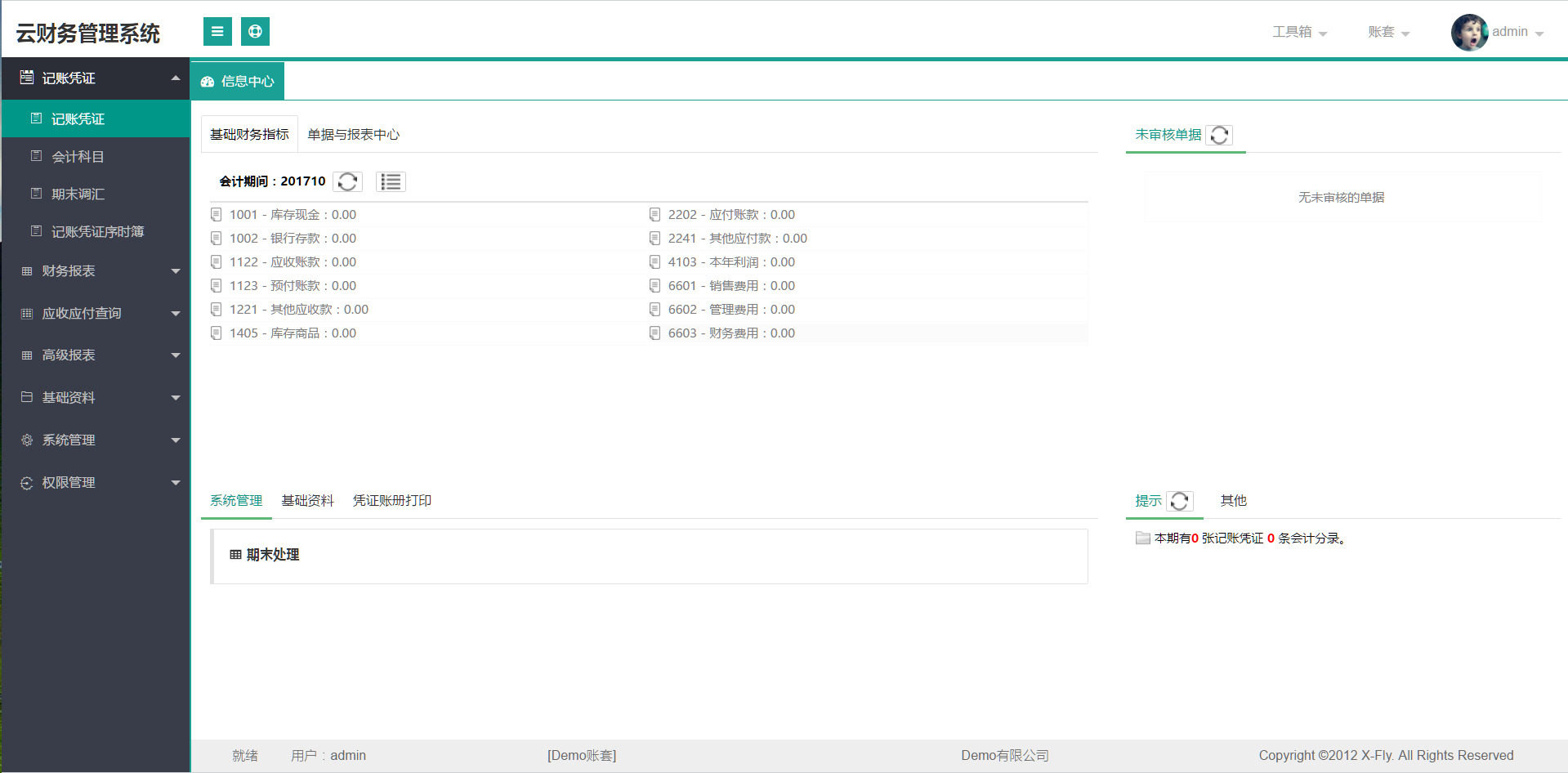Click the admin user avatar
The width and height of the screenshot is (1568, 773).
tap(1469, 33)
